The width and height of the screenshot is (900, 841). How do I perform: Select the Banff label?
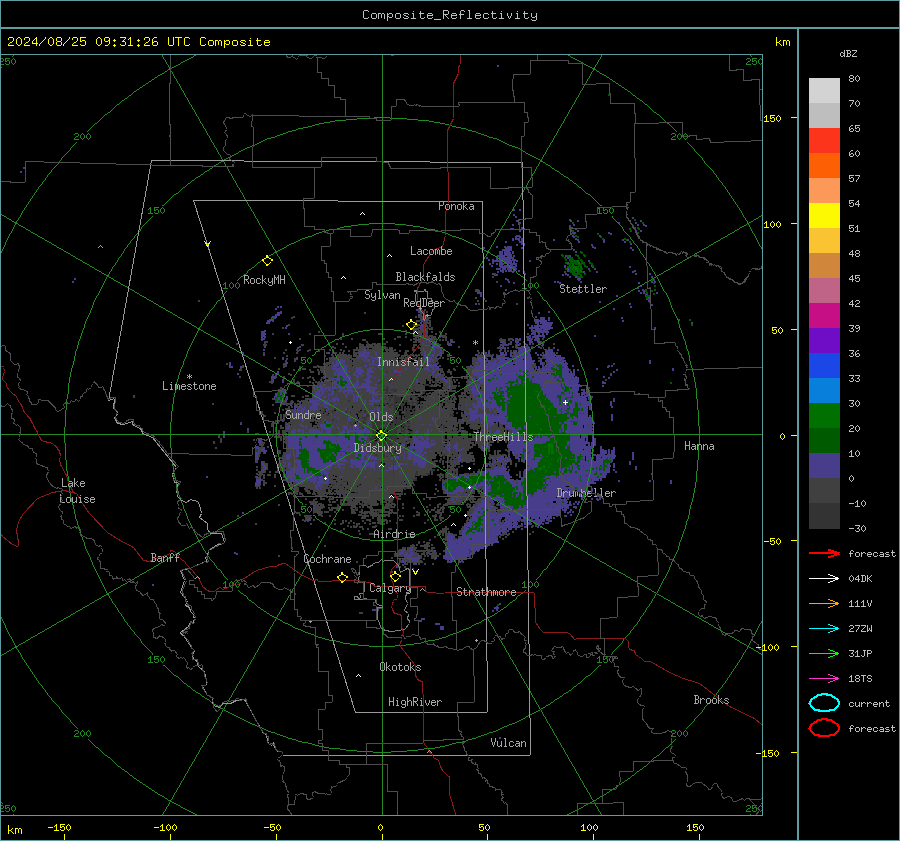click(x=165, y=558)
